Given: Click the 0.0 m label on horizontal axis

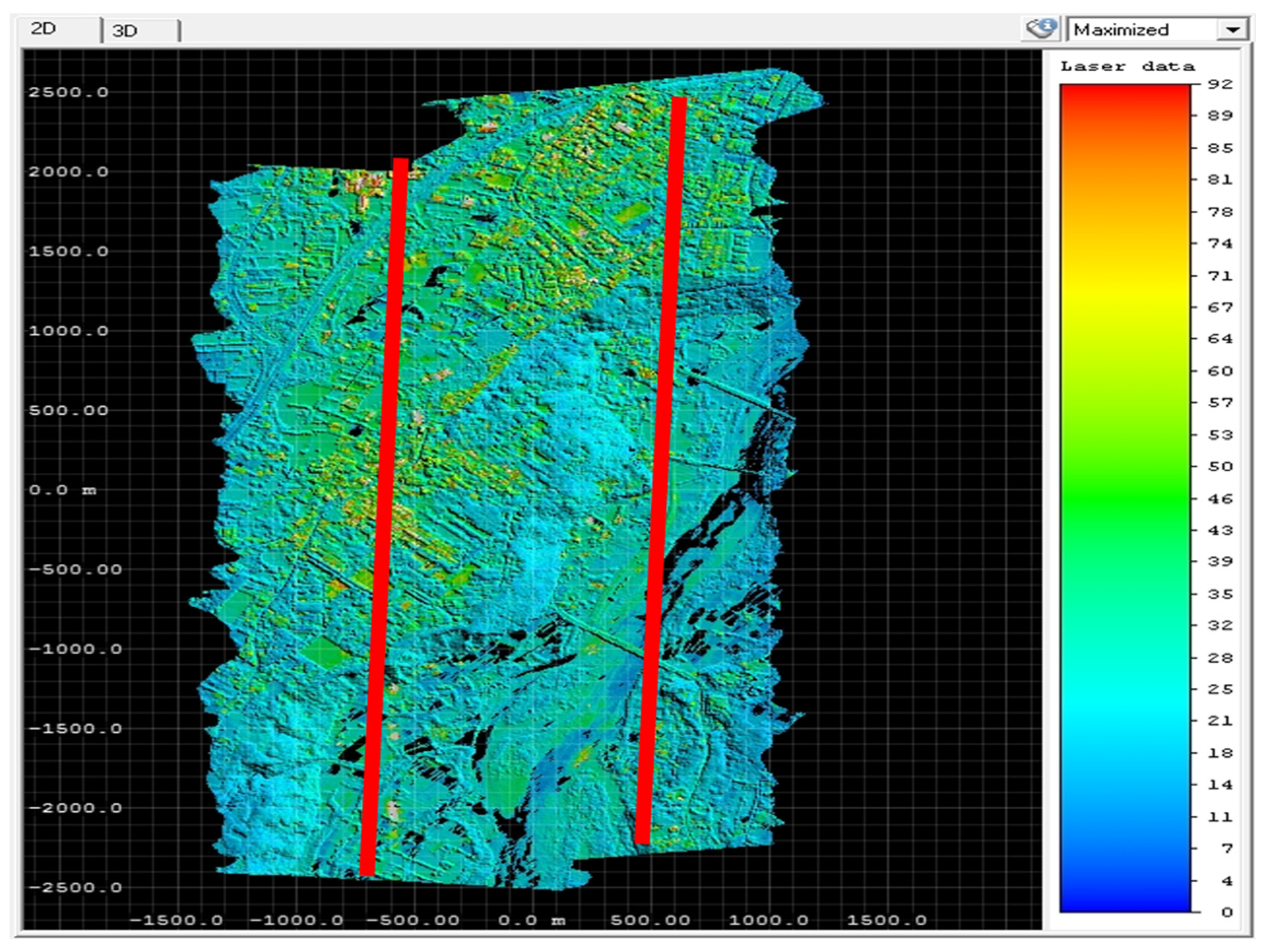Looking at the screenshot, I should coord(532,920).
